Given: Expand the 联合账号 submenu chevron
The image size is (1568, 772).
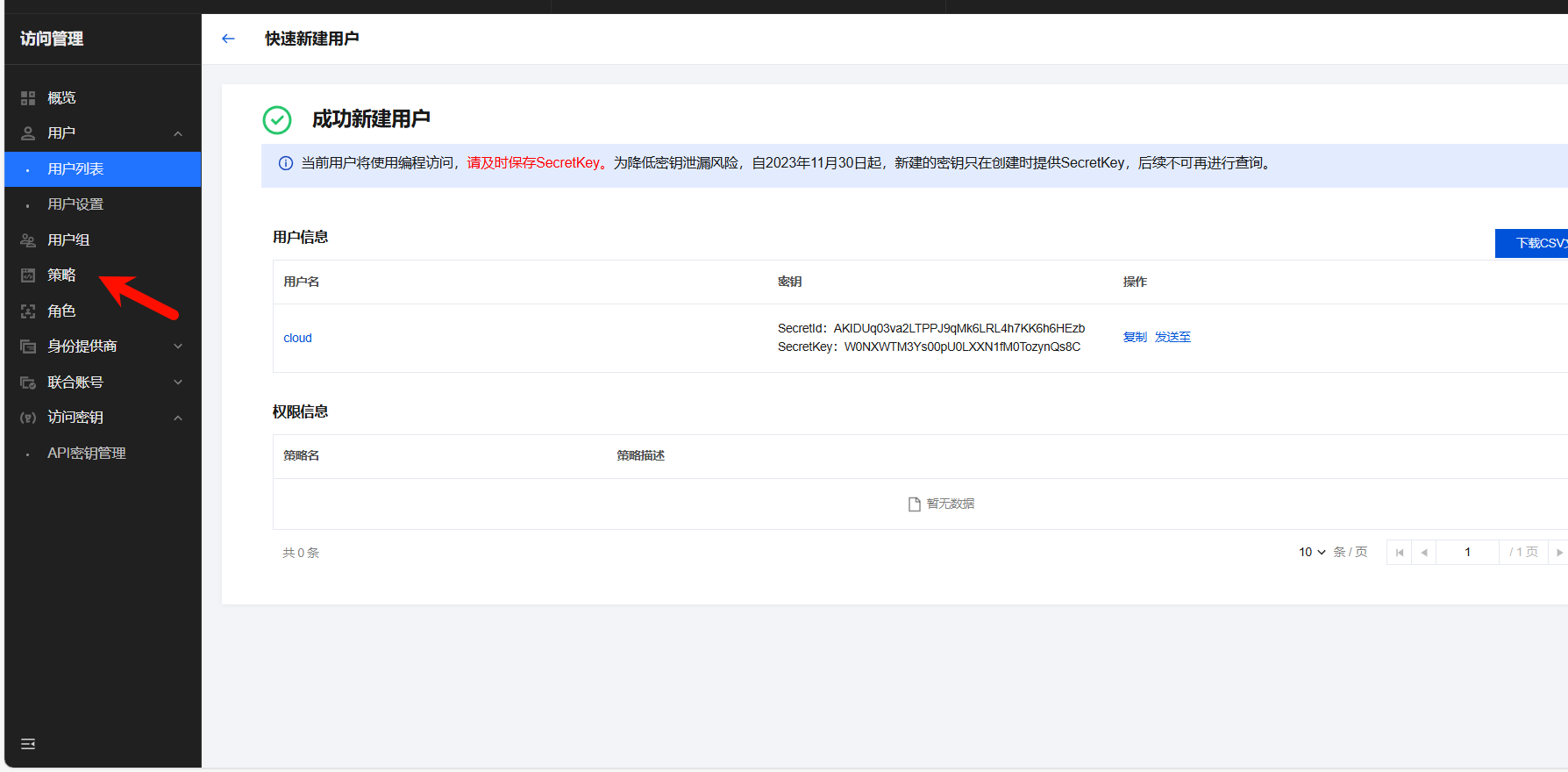Looking at the screenshot, I should [178, 382].
